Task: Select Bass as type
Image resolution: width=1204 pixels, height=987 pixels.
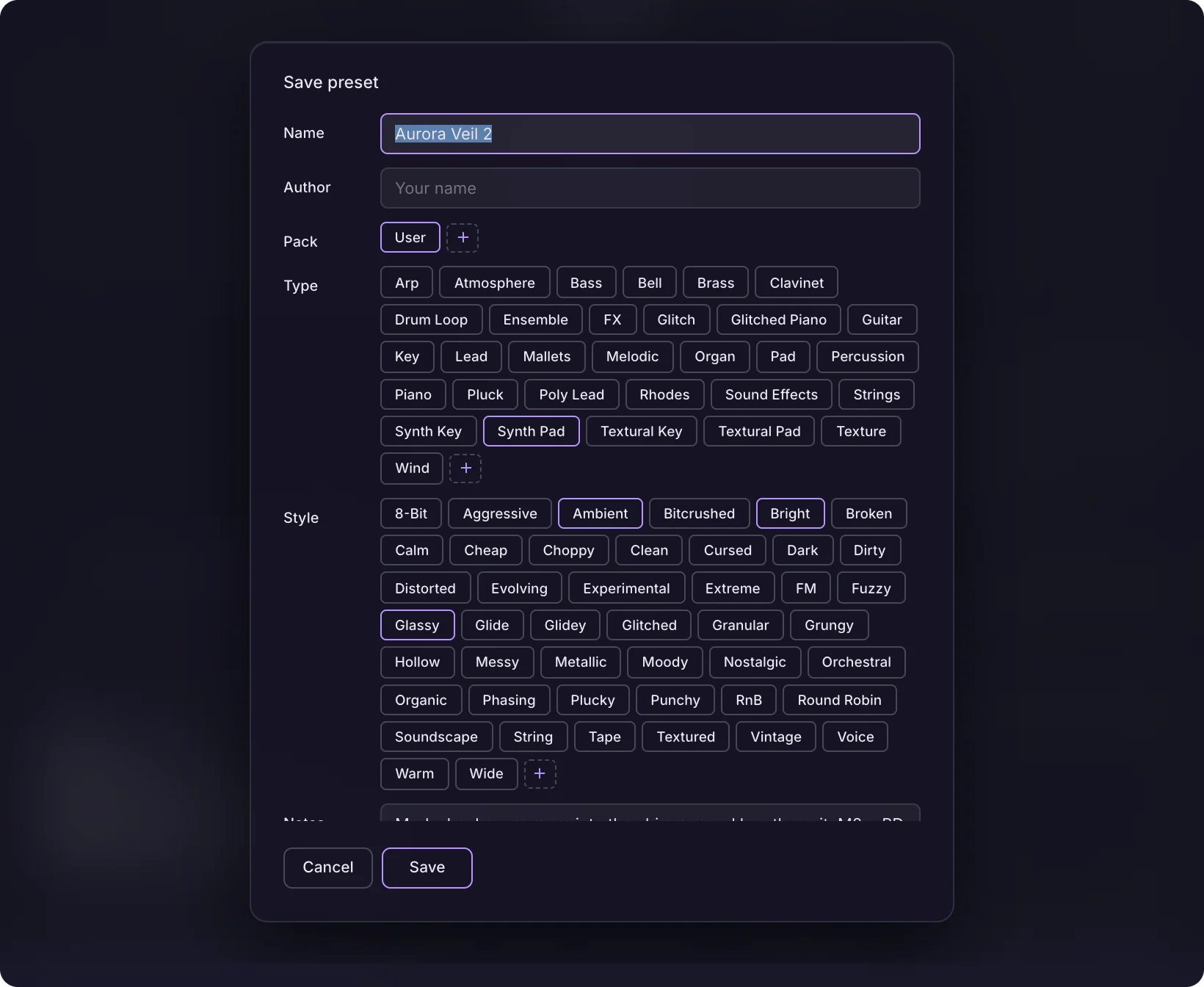Action: [x=586, y=283]
